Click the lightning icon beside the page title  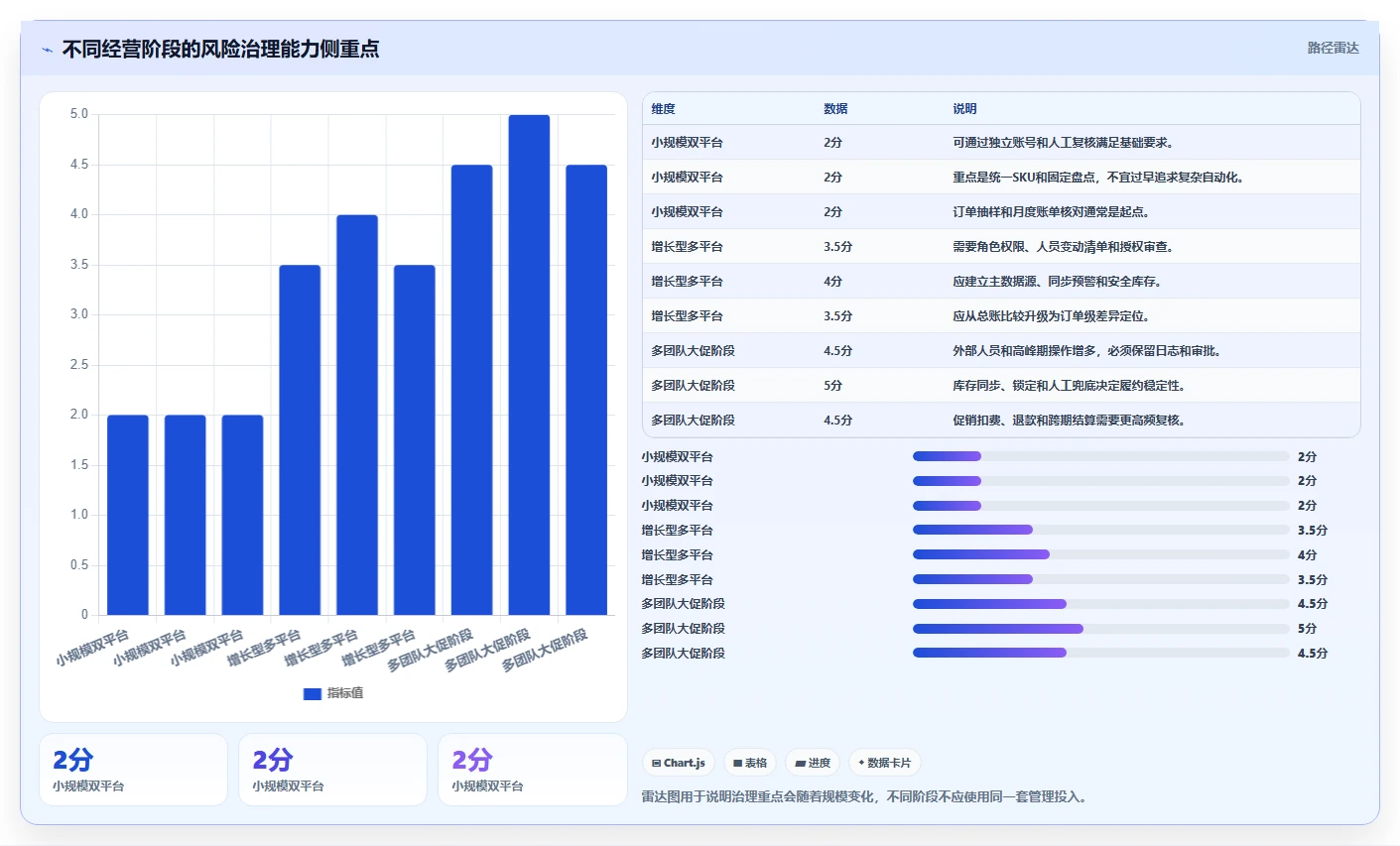tap(47, 50)
